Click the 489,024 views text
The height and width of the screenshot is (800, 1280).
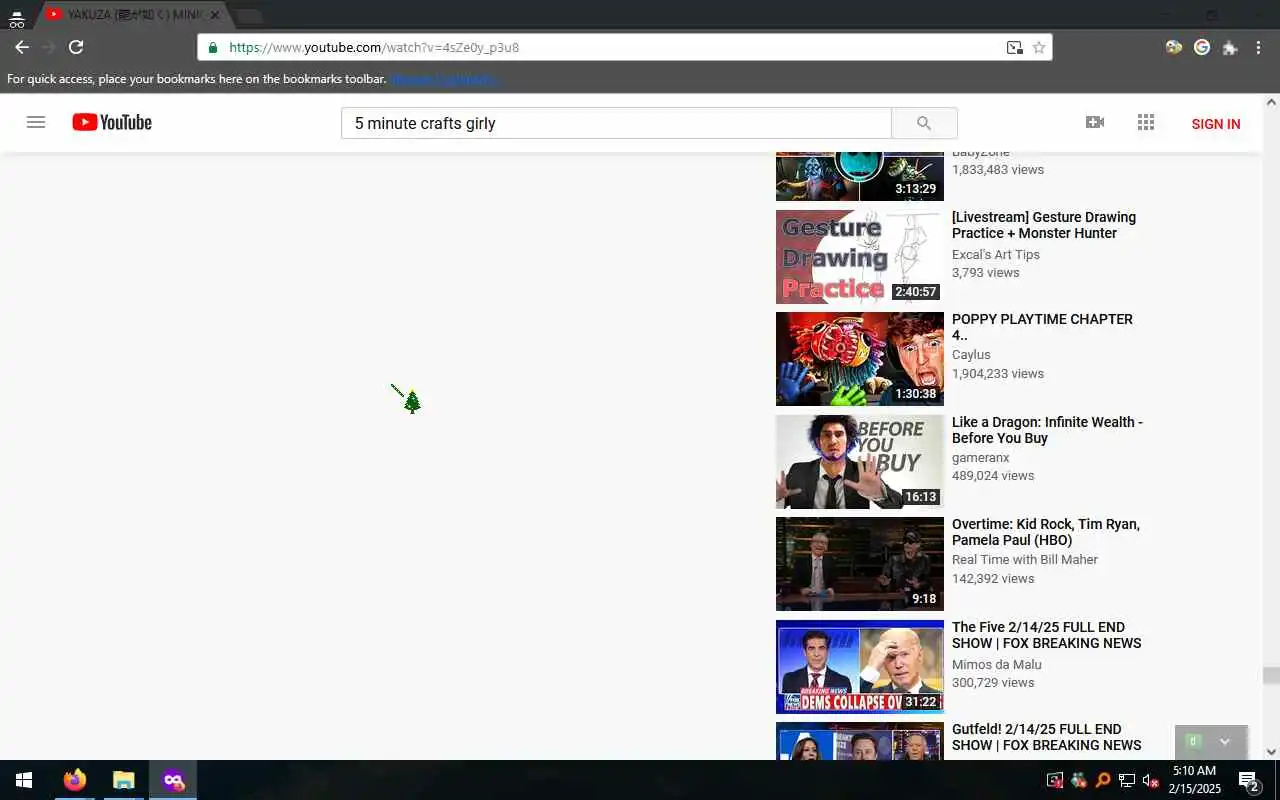pos(993,476)
